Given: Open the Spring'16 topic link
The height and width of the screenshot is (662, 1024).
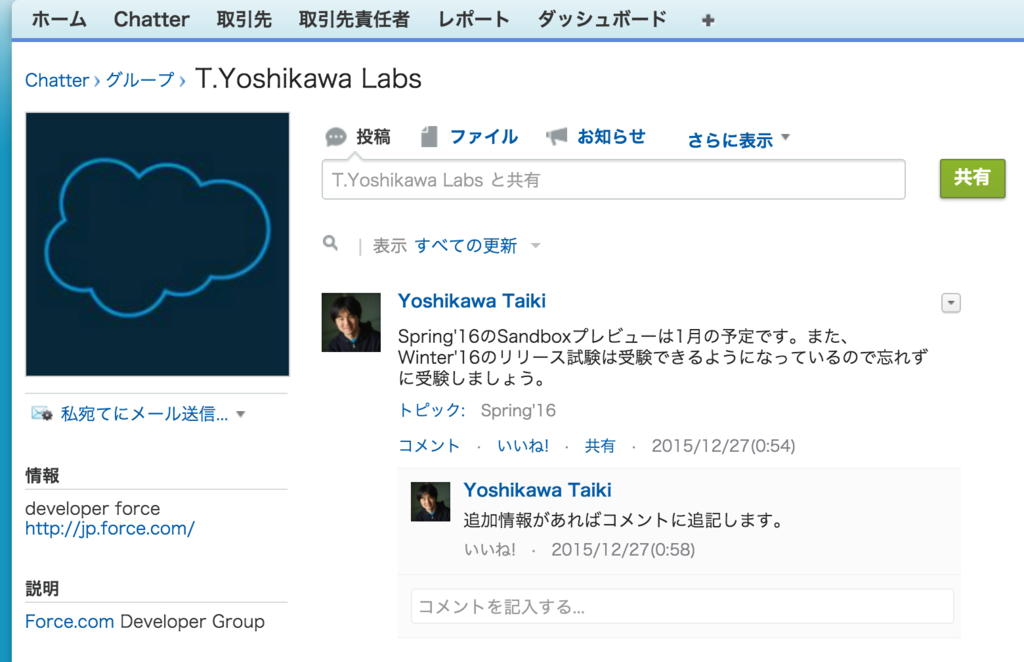Looking at the screenshot, I should pos(517,410).
